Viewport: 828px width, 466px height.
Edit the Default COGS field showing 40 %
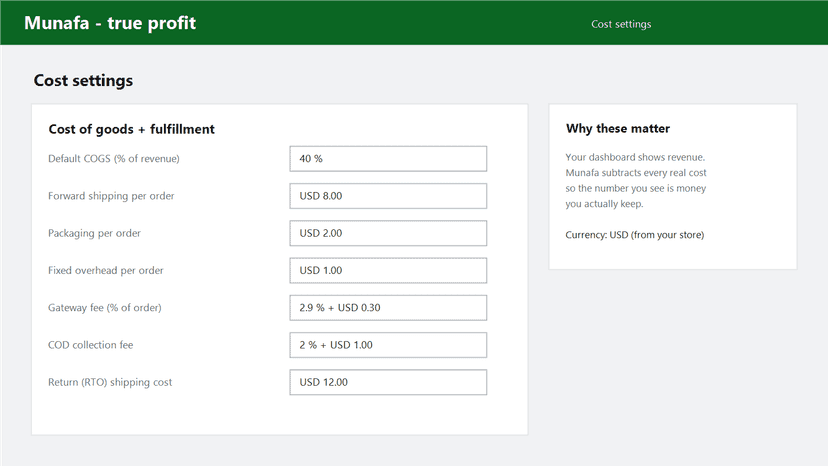(x=388, y=159)
